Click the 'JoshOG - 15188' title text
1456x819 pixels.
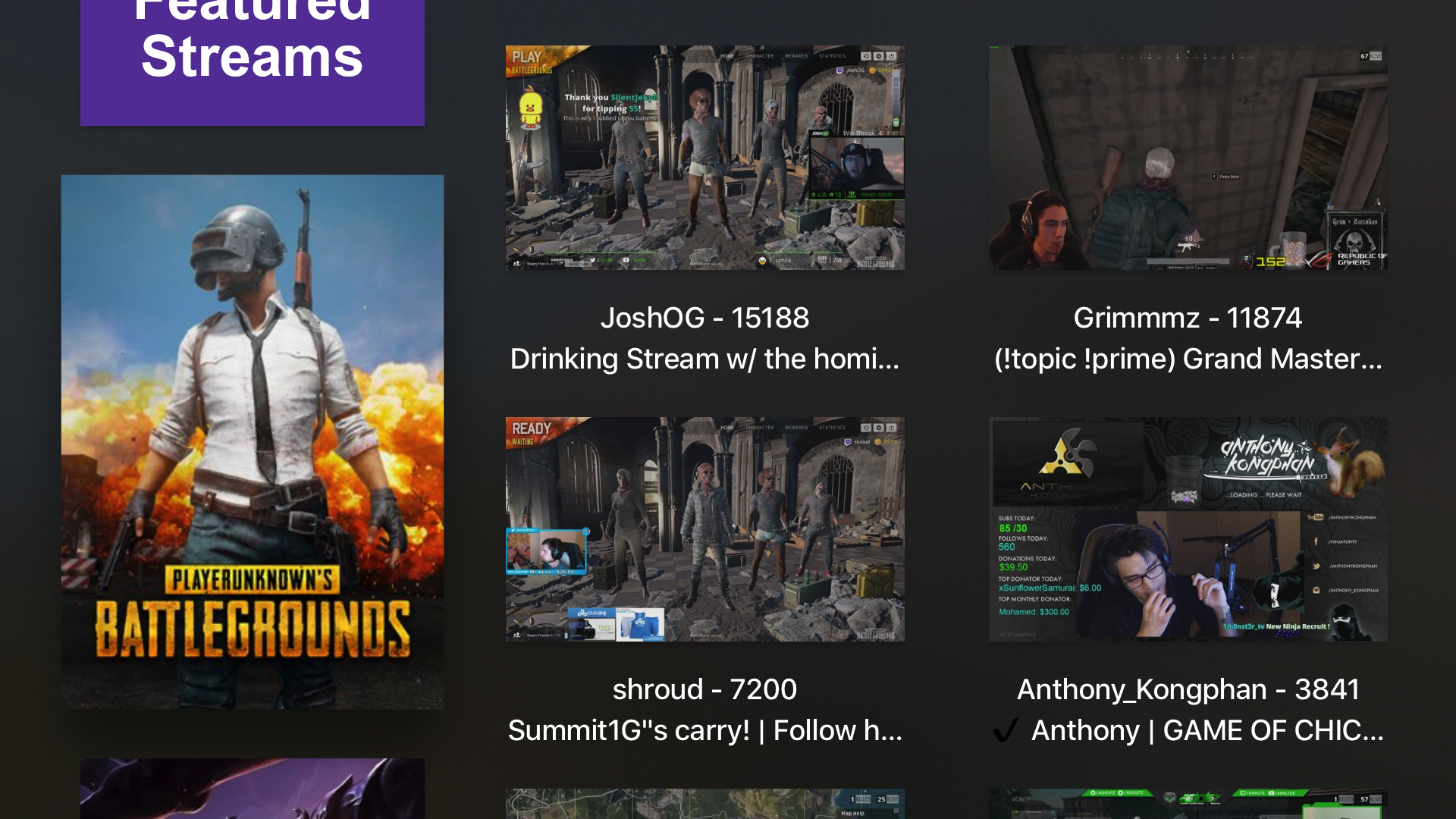pyautogui.click(x=704, y=318)
